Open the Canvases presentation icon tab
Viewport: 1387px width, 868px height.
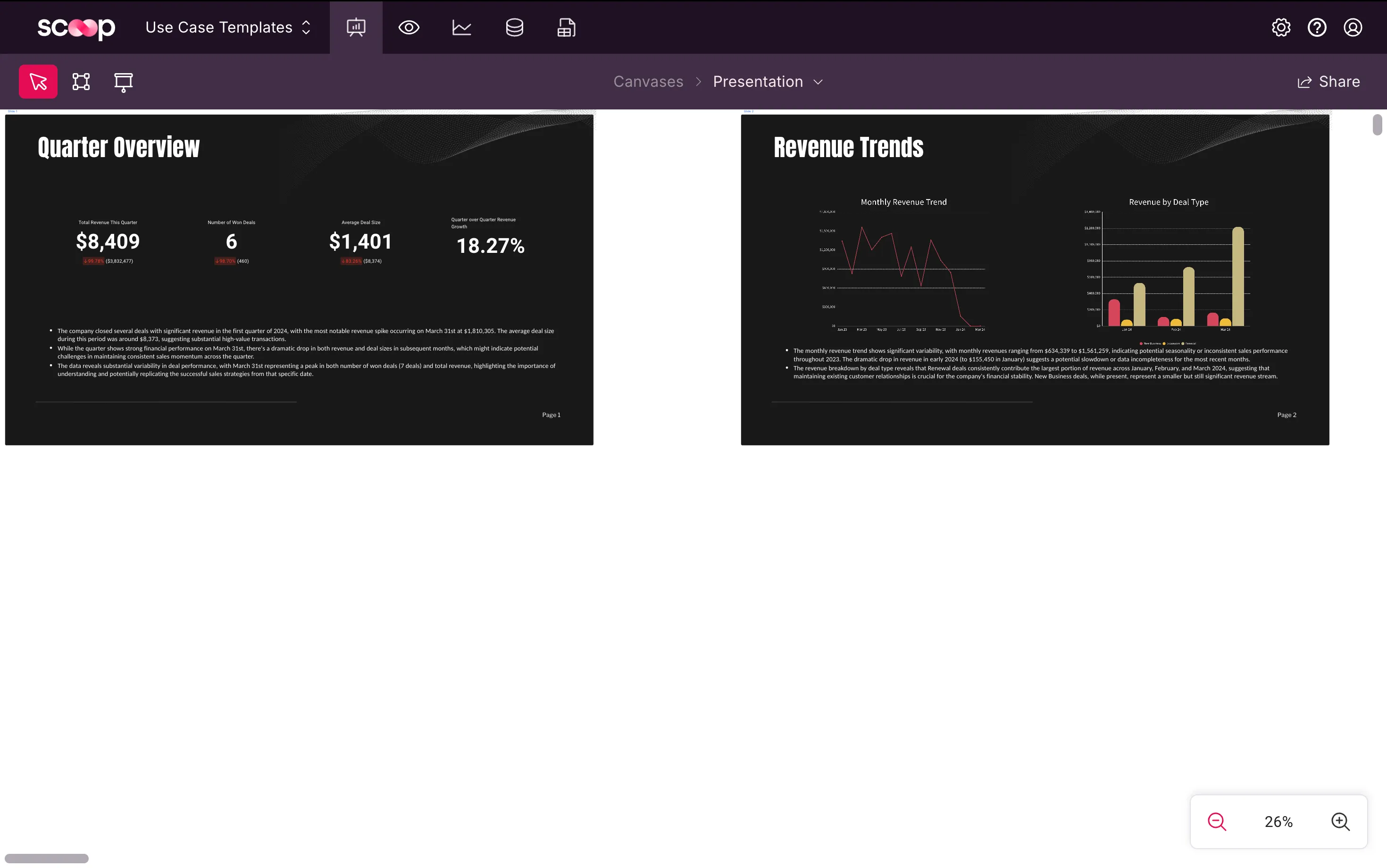[x=356, y=27]
